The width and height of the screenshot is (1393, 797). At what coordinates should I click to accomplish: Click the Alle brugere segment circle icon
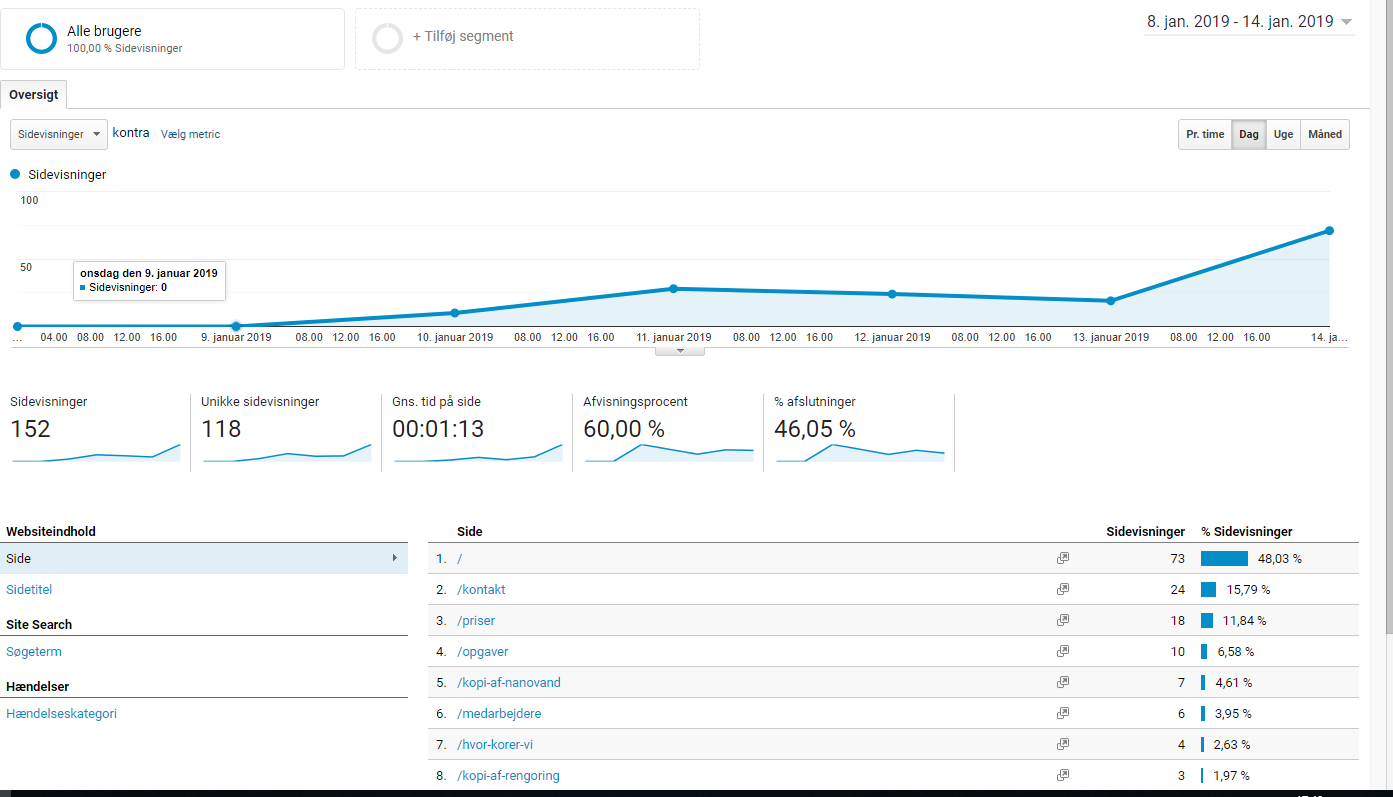(x=42, y=39)
